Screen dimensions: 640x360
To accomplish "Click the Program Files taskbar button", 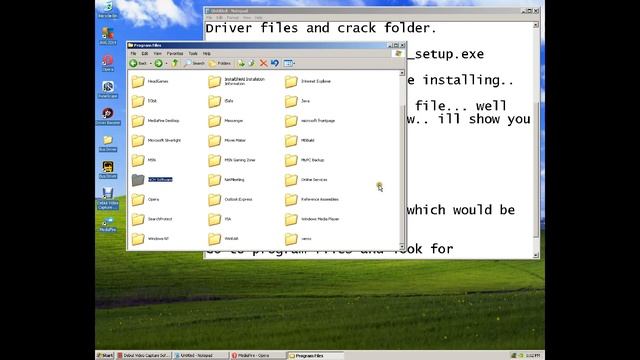I will 315,356.
